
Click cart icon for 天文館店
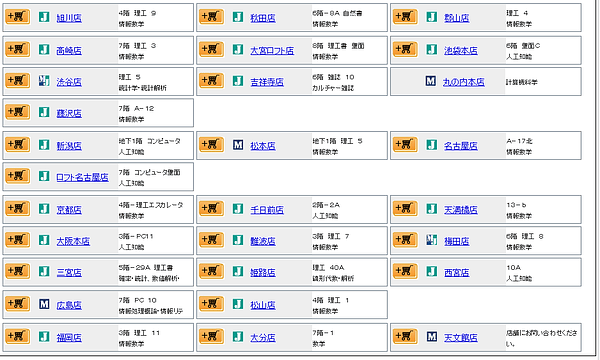(x=405, y=337)
